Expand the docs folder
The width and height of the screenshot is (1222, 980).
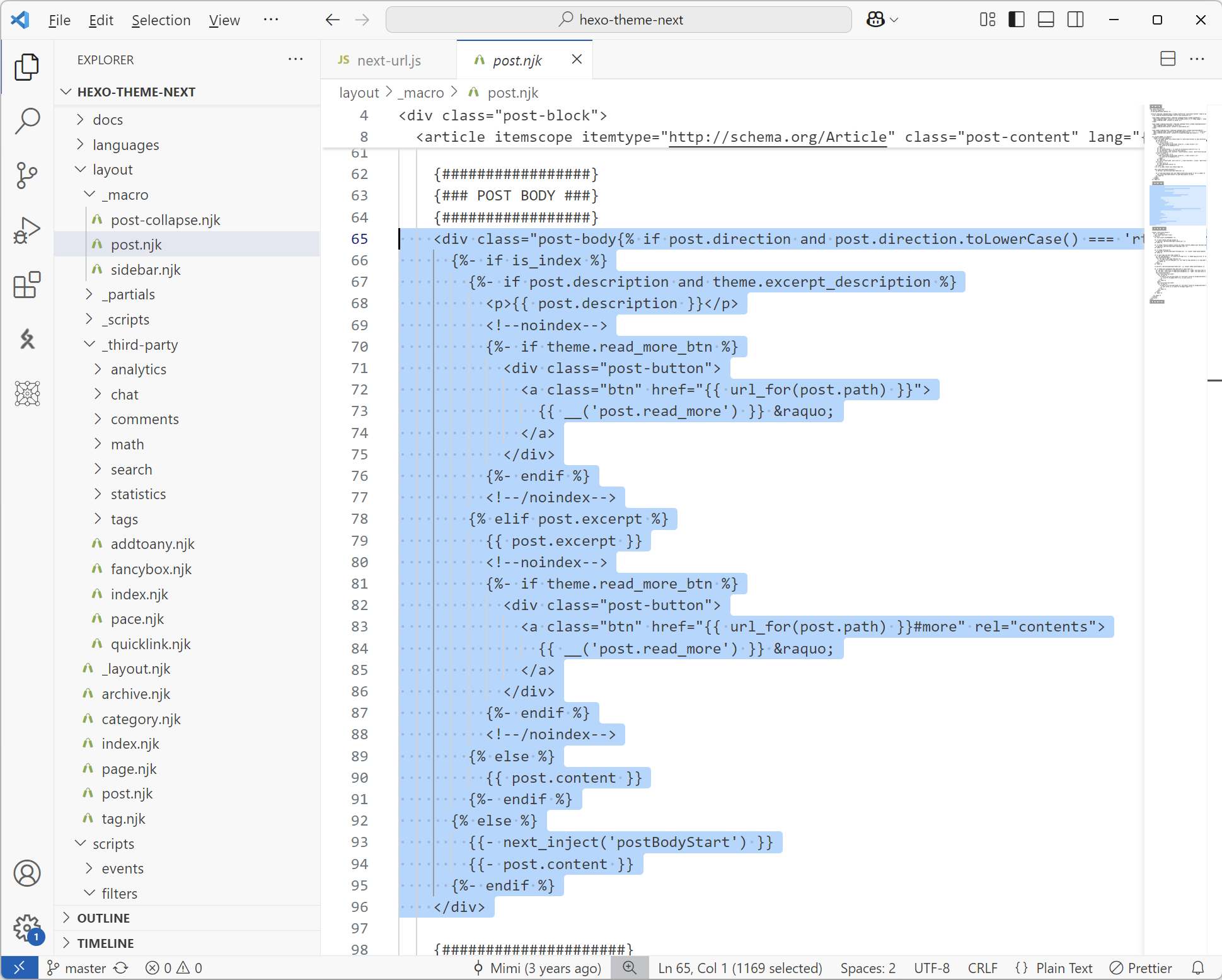tap(108, 120)
